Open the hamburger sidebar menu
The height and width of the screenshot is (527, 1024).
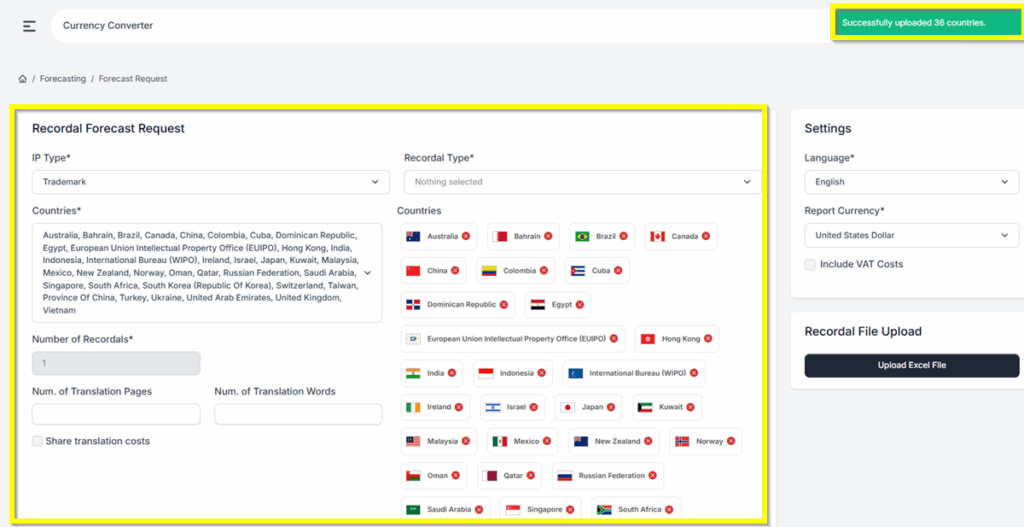click(x=29, y=26)
